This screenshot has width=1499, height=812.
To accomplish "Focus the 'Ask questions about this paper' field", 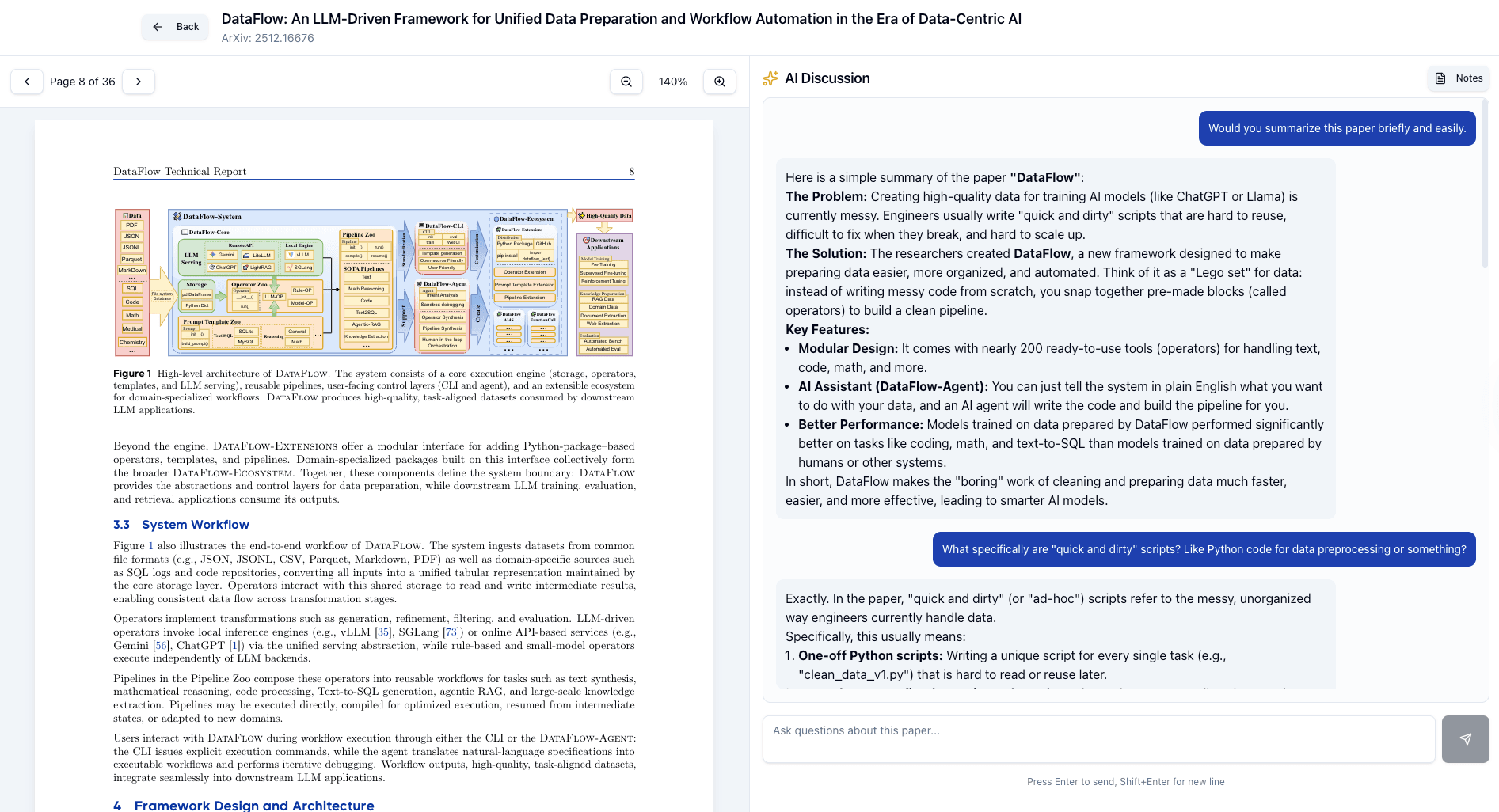I will coord(1098,738).
